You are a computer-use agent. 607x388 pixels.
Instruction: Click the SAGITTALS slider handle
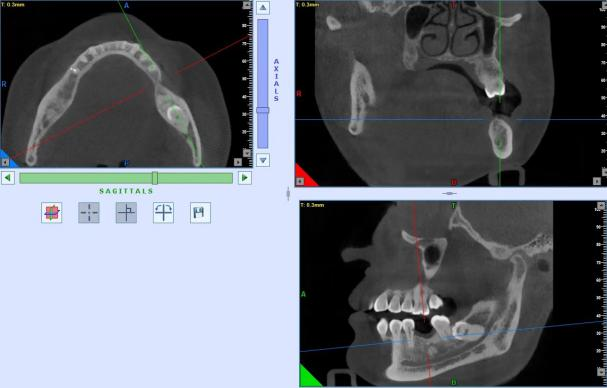click(x=155, y=178)
